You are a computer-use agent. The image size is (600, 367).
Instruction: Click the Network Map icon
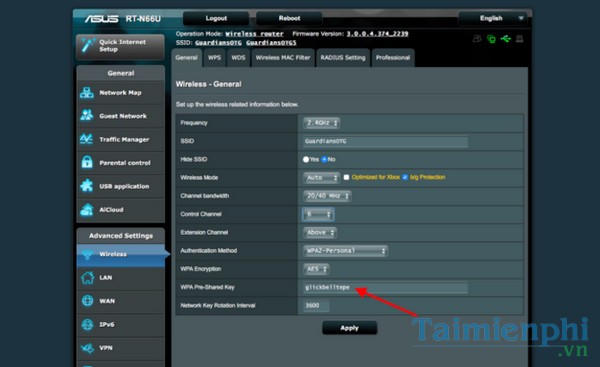pos(87,93)
